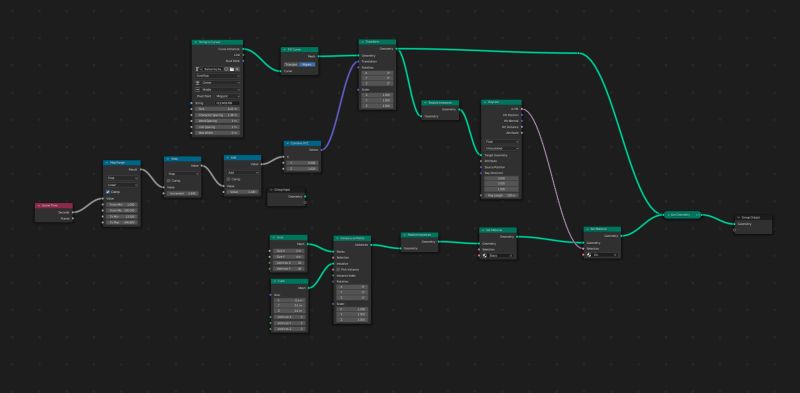This screenshot has width=800, height=393.
Task: Unlink the font with the X icon
Action: (x=237, y=69)
